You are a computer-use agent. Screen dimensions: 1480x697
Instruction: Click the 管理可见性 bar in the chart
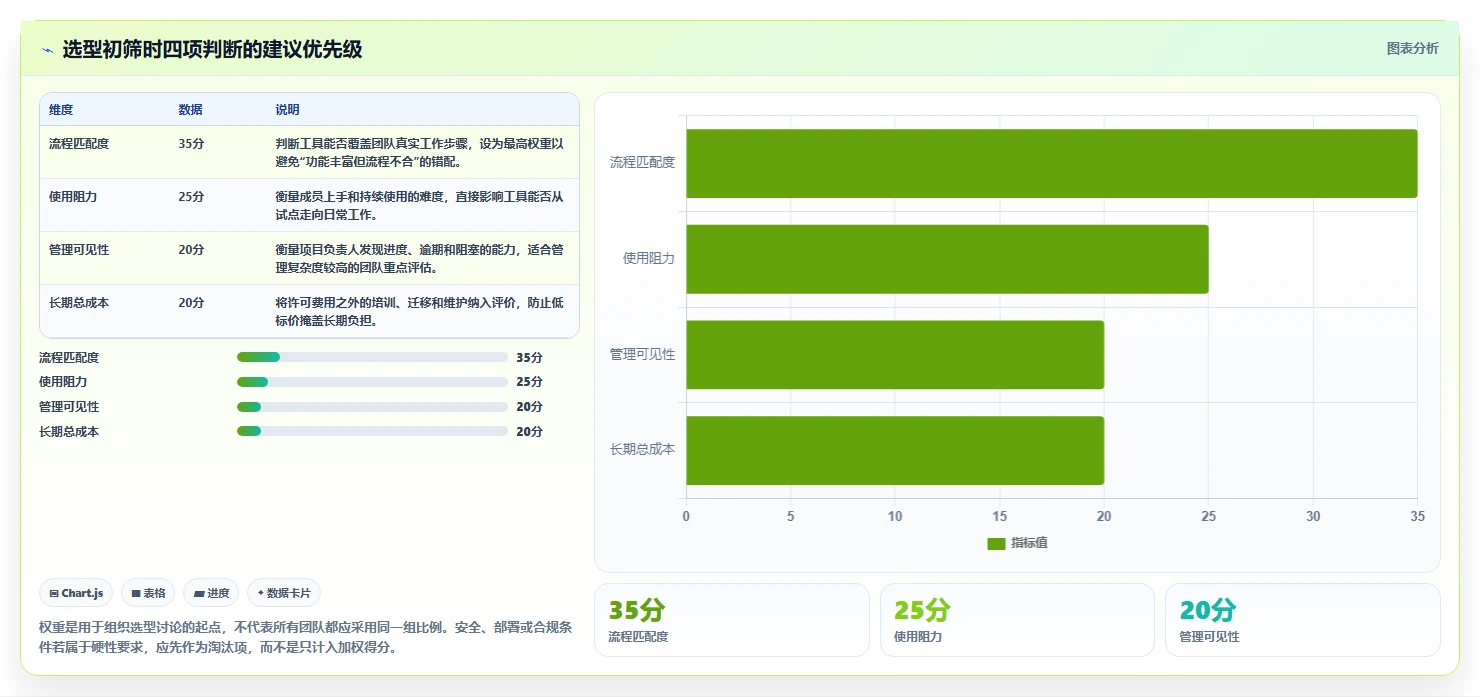(895, 355)
